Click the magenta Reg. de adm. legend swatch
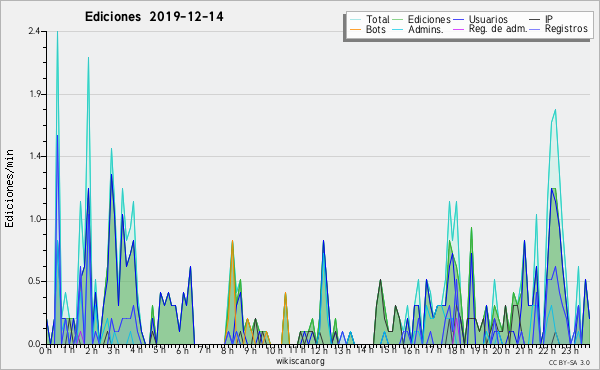Image resolution: width=600 pixels, height=370 pixels. [x=458, y=29]
